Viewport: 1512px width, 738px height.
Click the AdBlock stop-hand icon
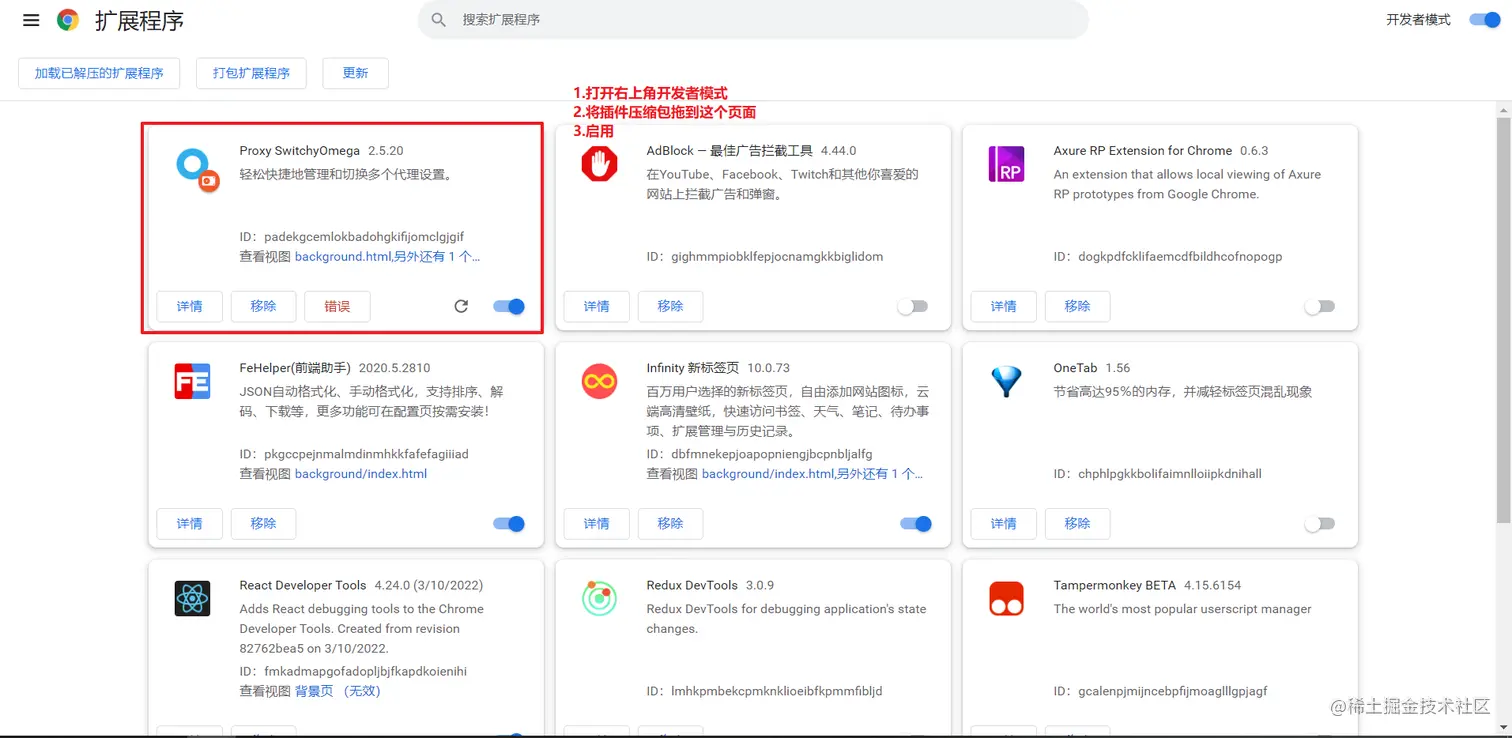click(599, 163)
